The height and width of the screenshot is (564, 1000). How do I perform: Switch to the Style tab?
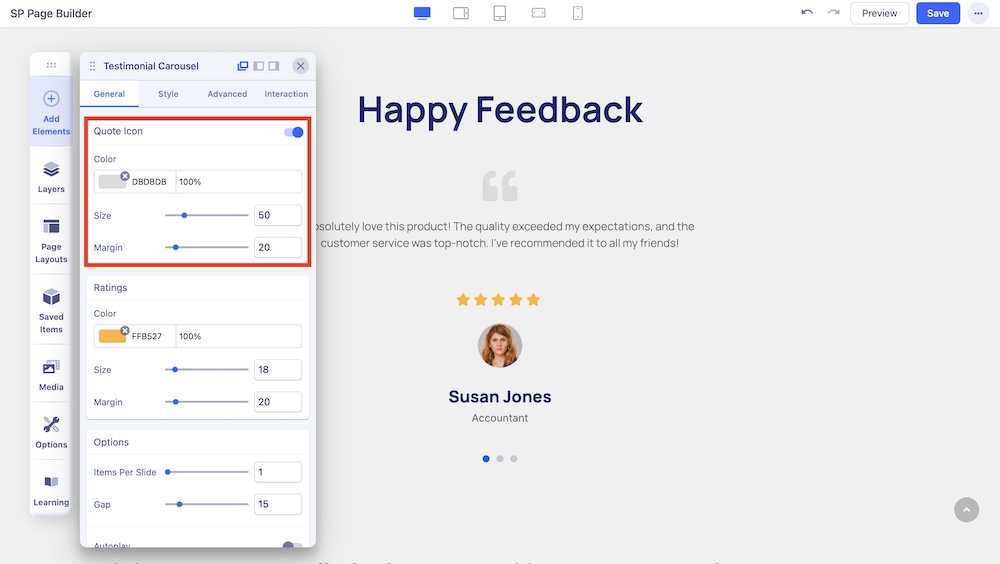pyautogui.click(x=168, y=94)
